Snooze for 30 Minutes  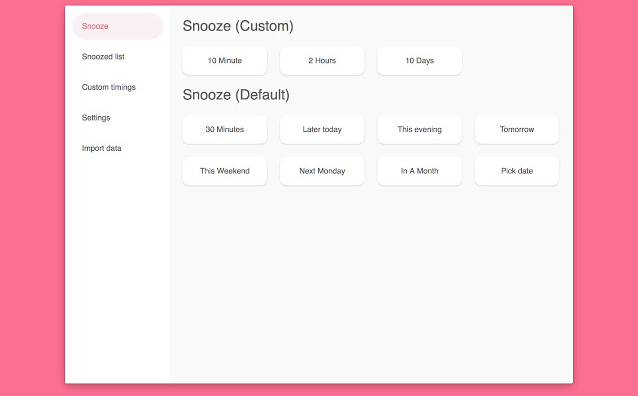click(225, 129)
